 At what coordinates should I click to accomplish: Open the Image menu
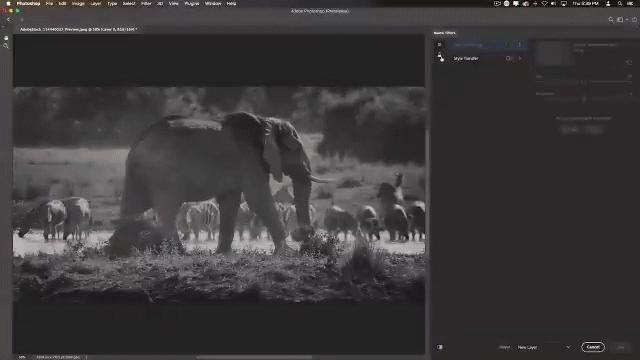point(78,4)
